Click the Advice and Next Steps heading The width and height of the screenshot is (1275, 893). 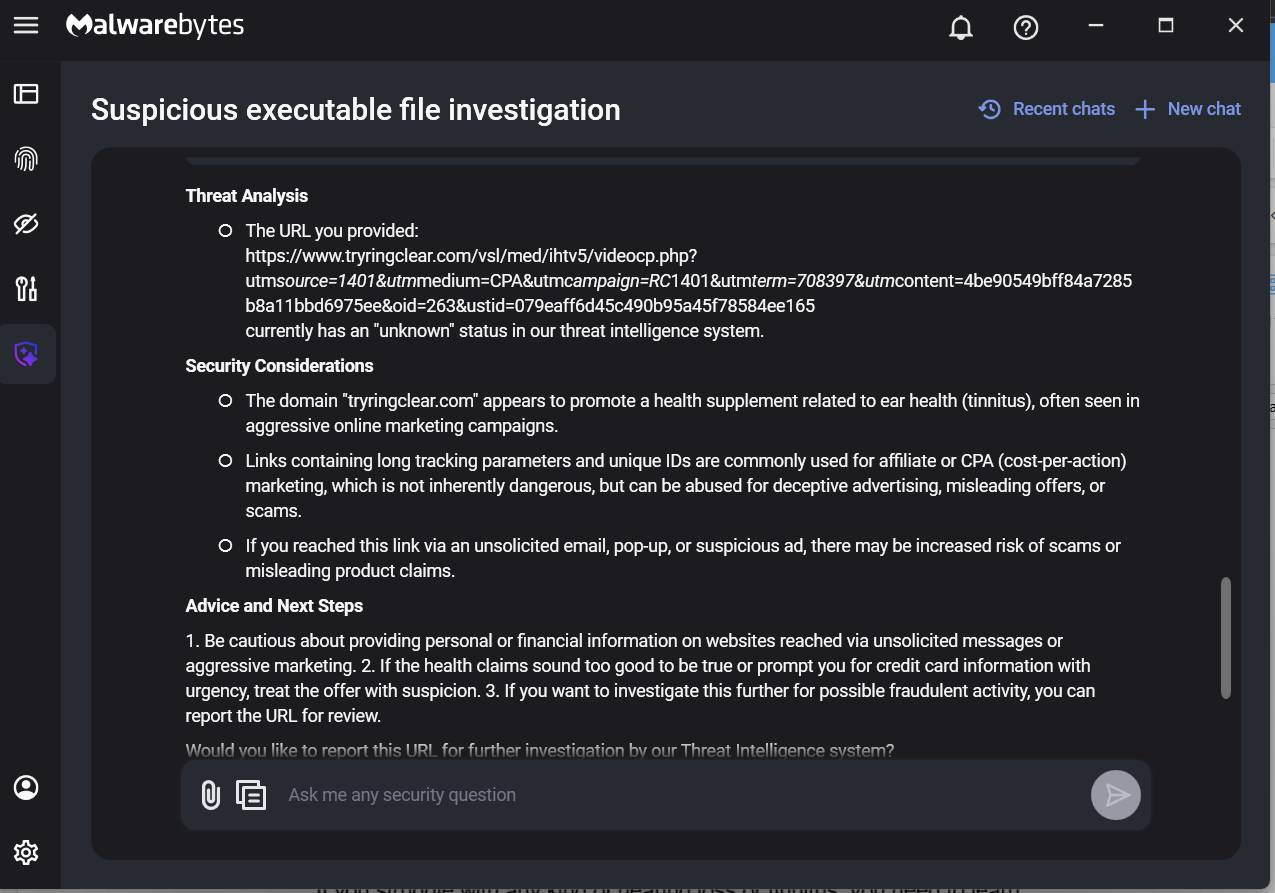tap(274, 606)
